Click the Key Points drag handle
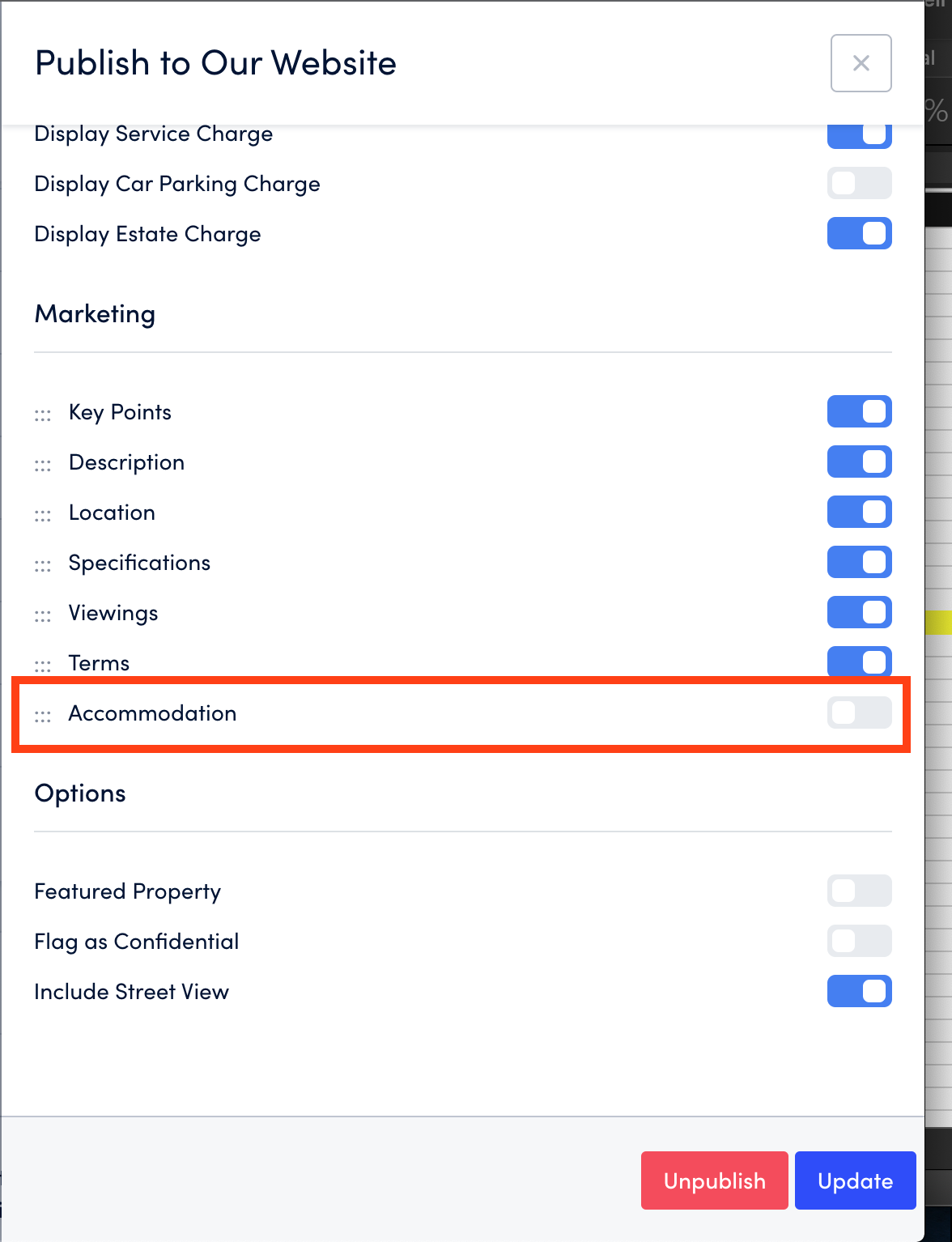952x1242 pixels. tap(43, 415)
